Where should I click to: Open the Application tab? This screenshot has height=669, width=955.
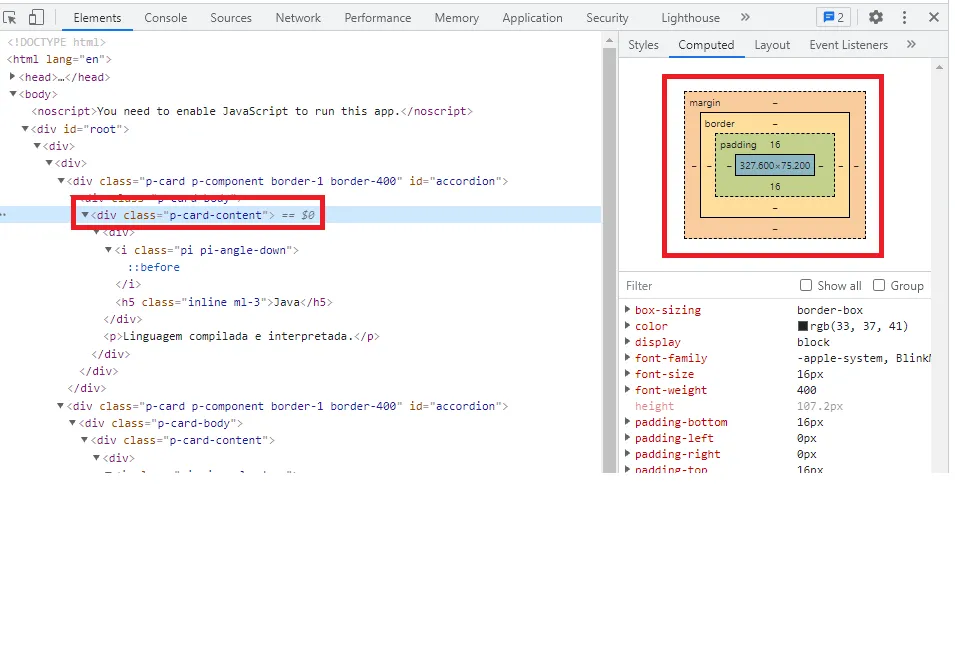pyautogui.click(x=532, y=18)
